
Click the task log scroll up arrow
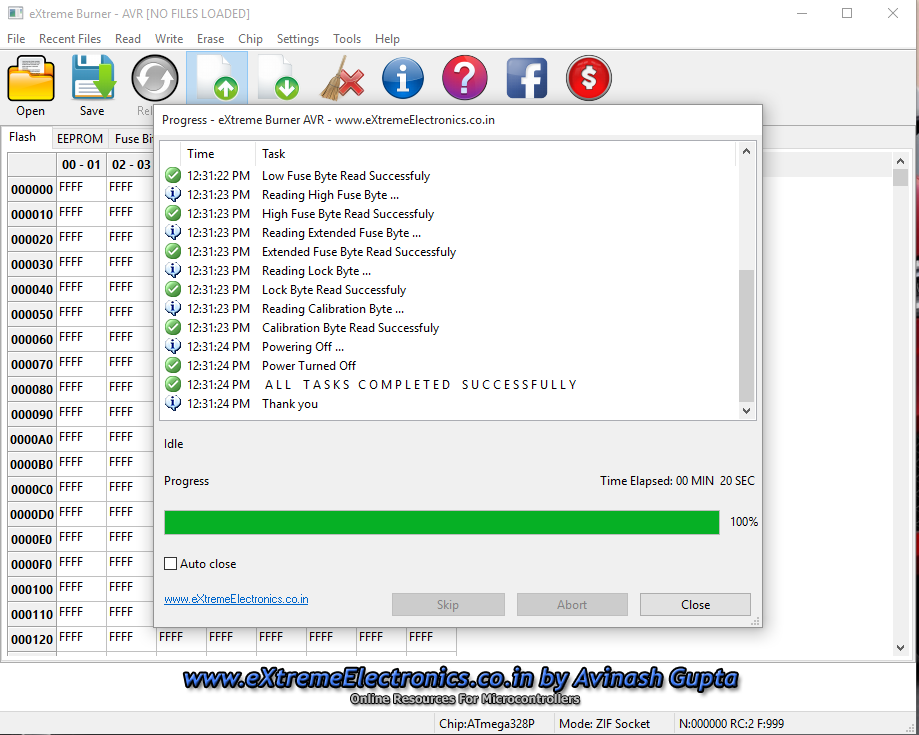click(746, 151)
